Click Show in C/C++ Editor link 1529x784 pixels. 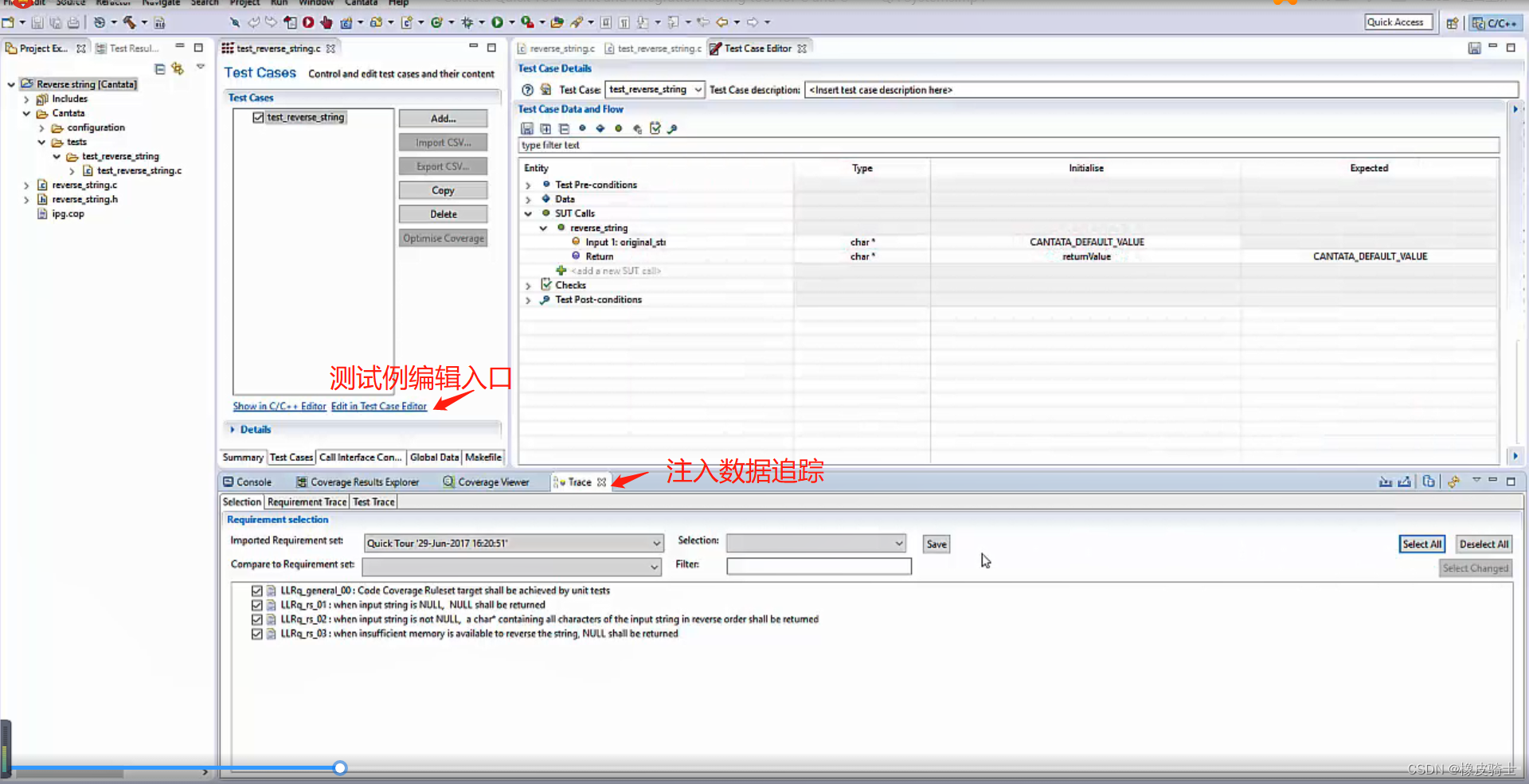coord(280,407)
